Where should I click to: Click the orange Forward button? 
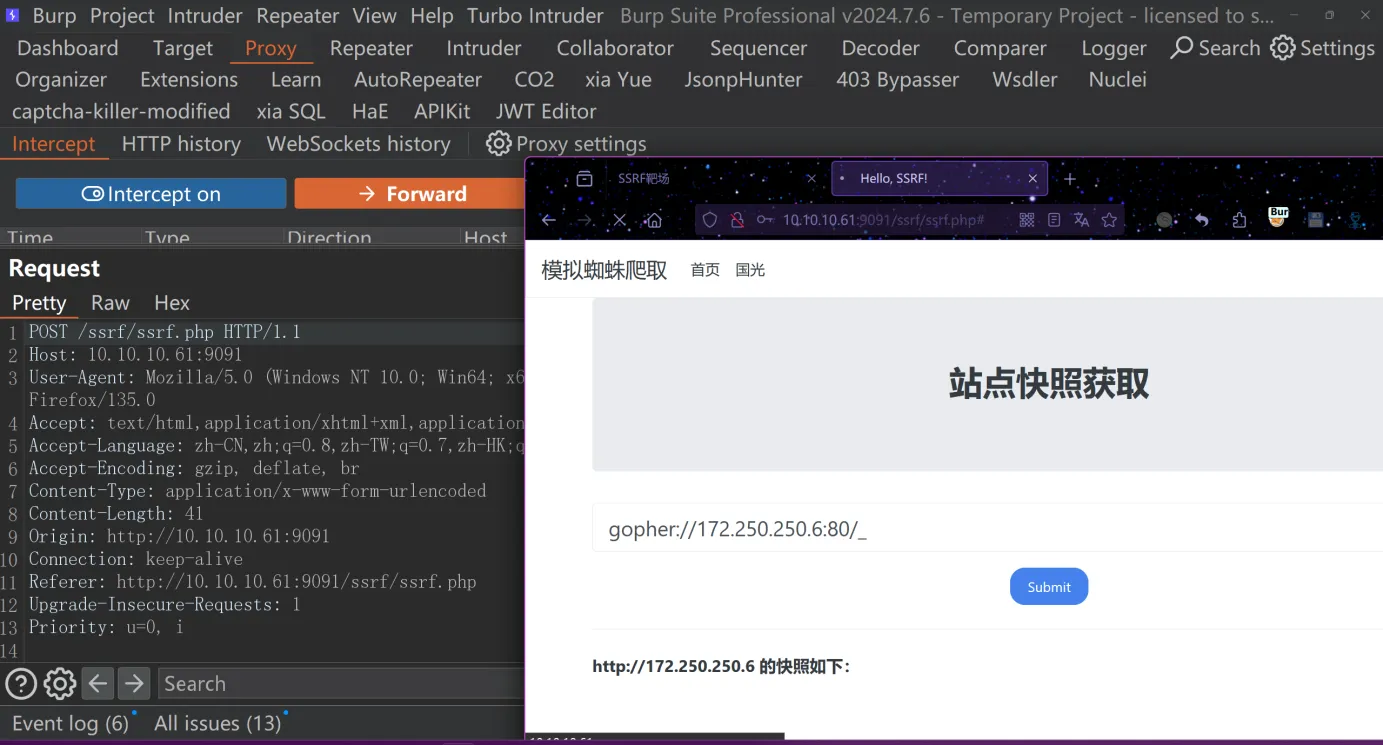click(412, 194)
